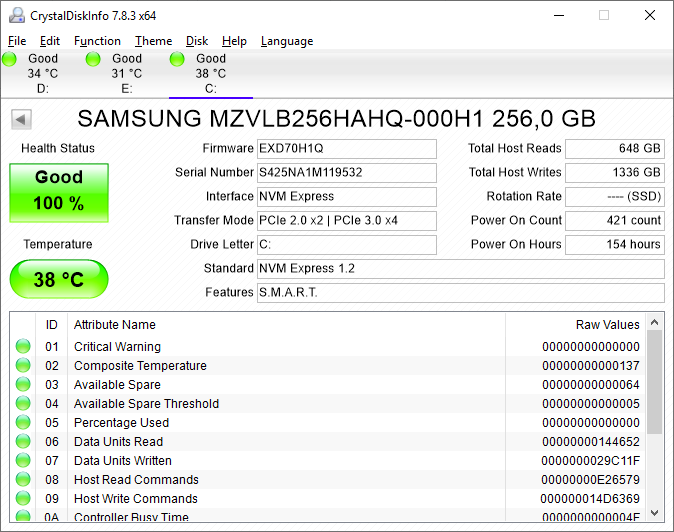Open the File menu
Viewport: 674px width, 532px height.
click(x=17, y=41)
